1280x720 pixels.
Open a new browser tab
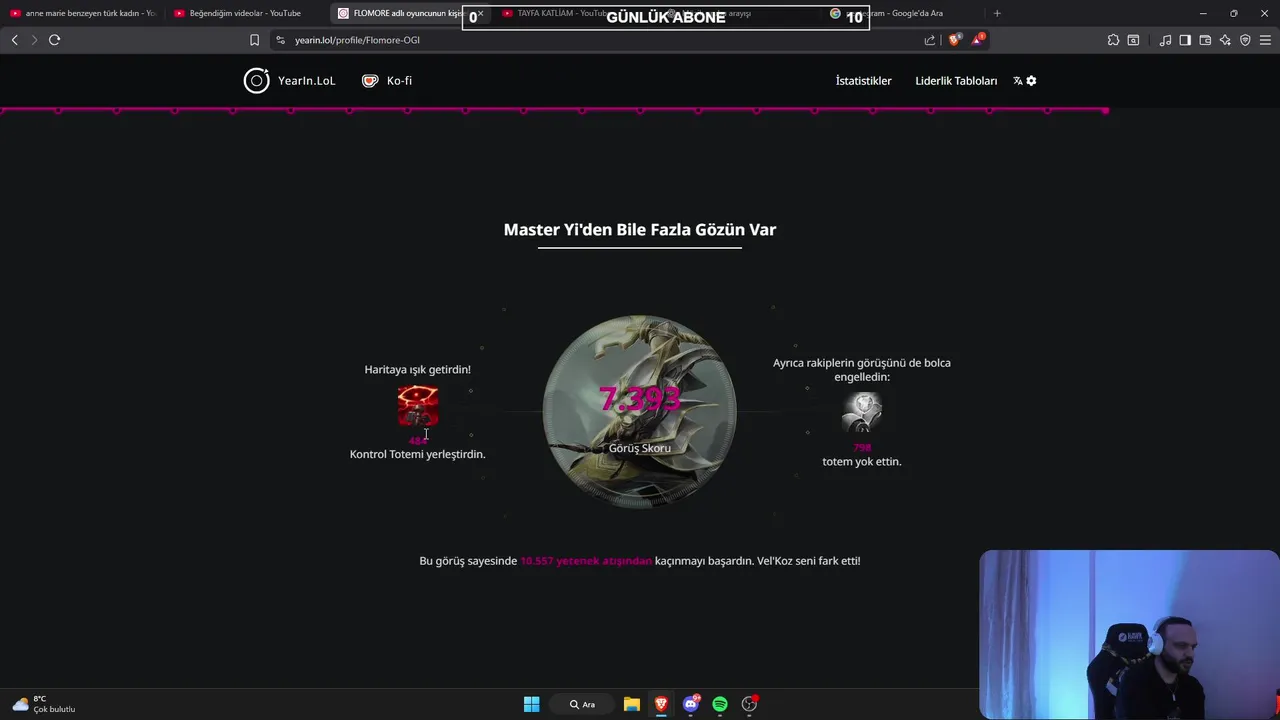997,13
